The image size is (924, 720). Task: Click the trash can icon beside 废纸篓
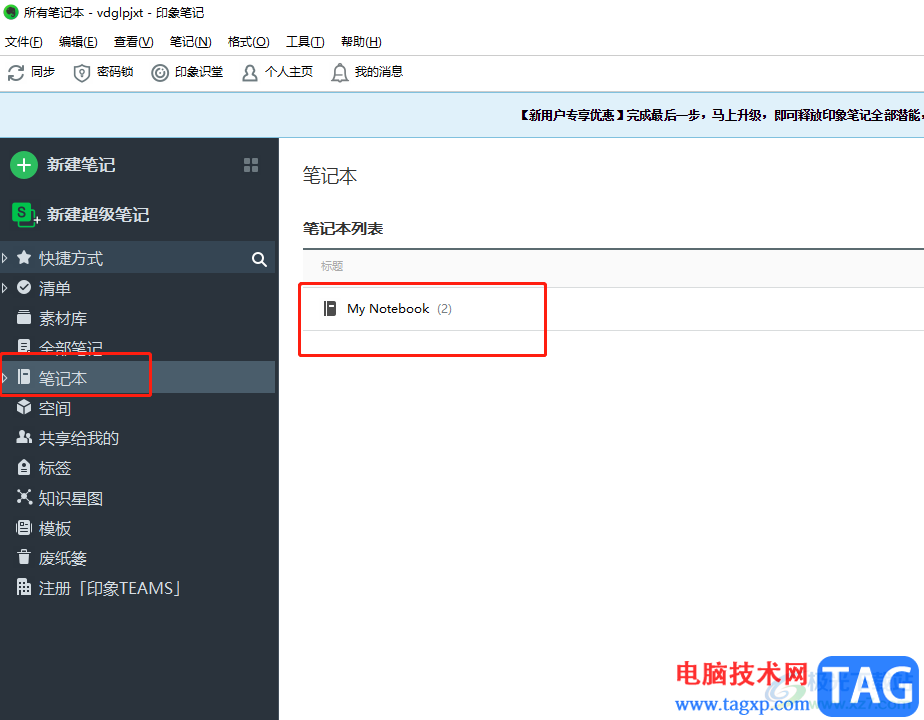point(24,557)
